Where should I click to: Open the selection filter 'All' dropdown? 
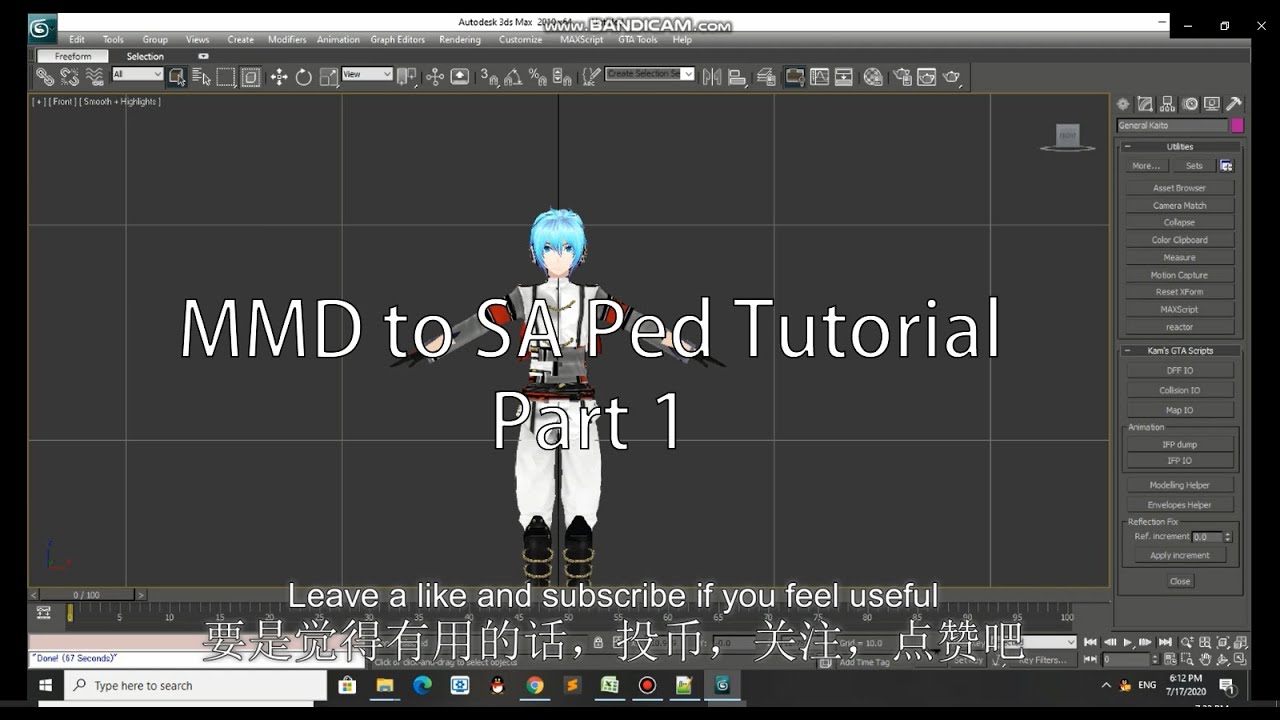(x=137, y=74)
